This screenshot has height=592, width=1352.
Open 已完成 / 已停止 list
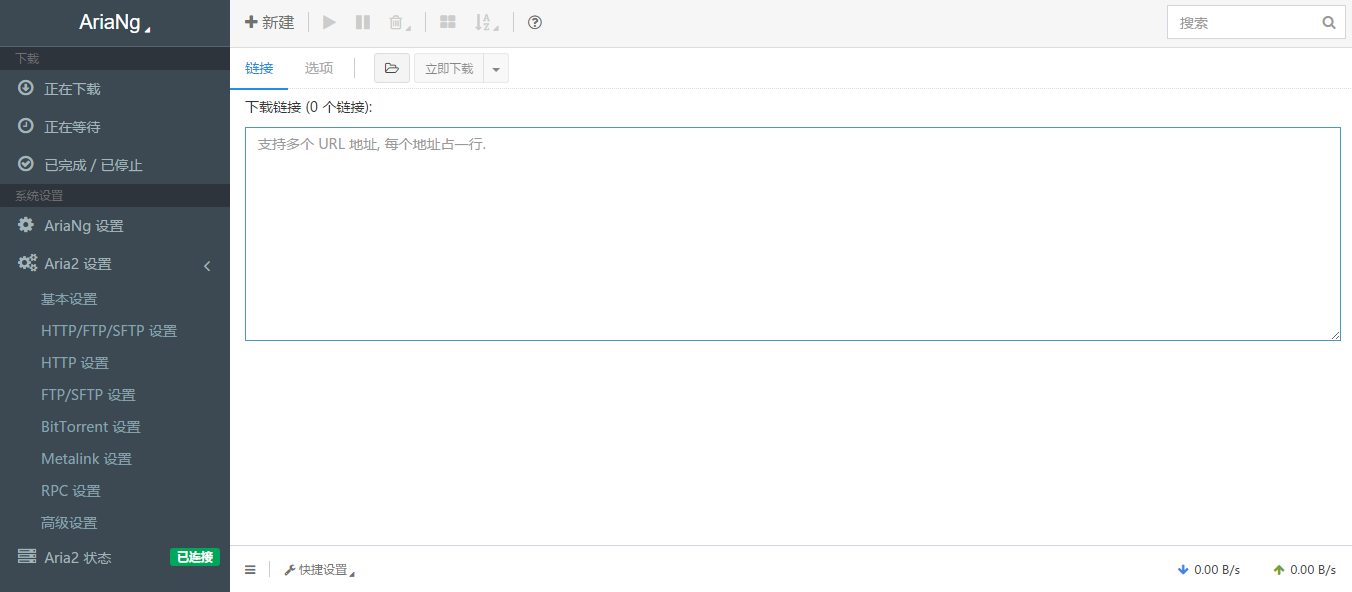point(115,165)
